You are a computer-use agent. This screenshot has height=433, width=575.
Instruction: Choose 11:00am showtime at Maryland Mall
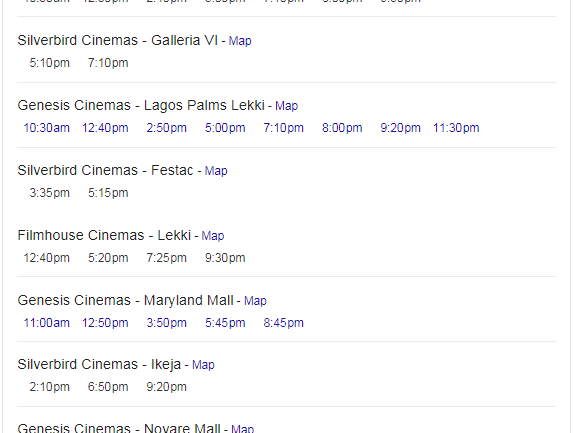click(47, 323)
